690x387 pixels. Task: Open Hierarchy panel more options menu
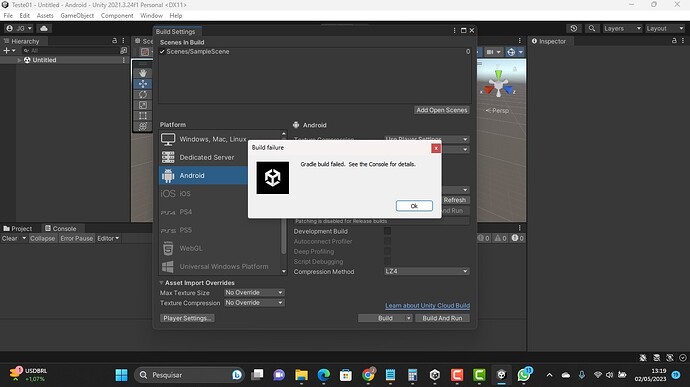pos(123,41)
